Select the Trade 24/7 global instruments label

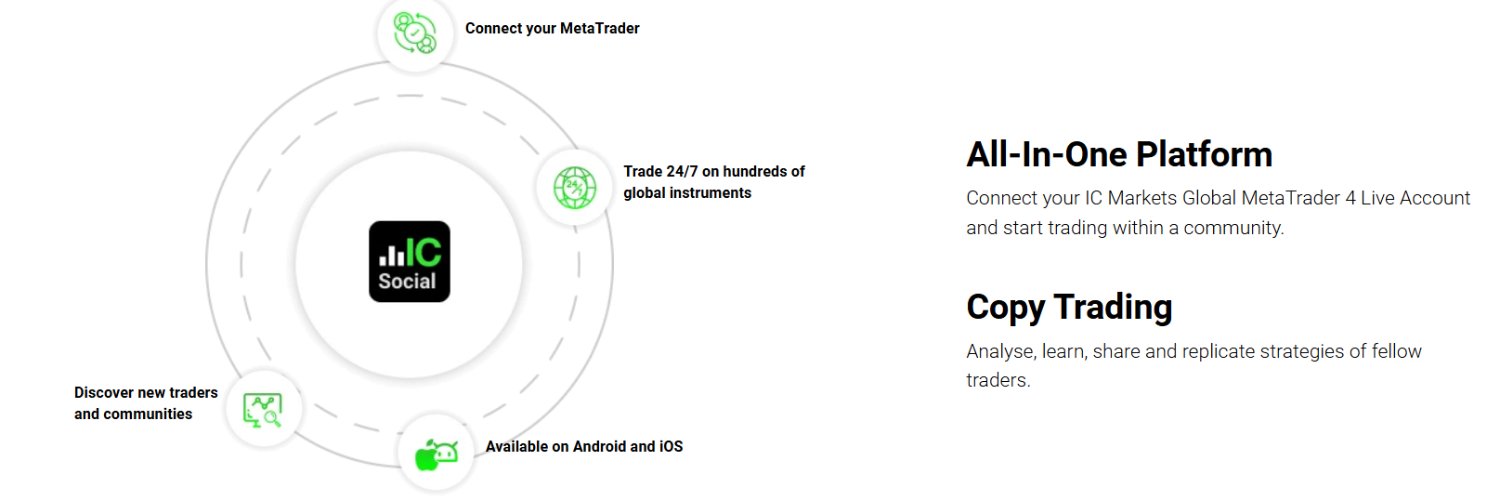714,182
